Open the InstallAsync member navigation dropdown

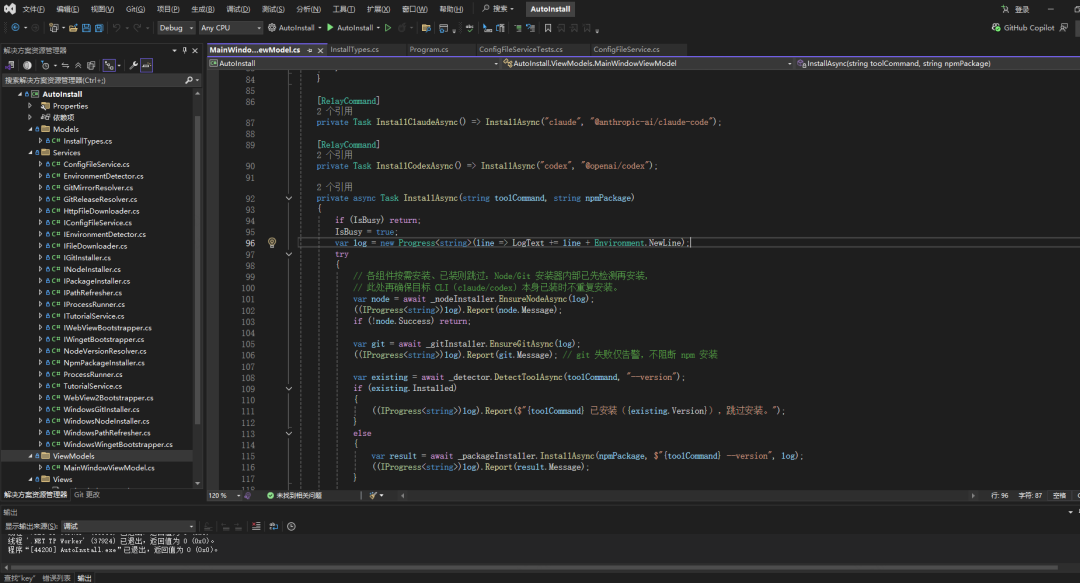(937, 63)
